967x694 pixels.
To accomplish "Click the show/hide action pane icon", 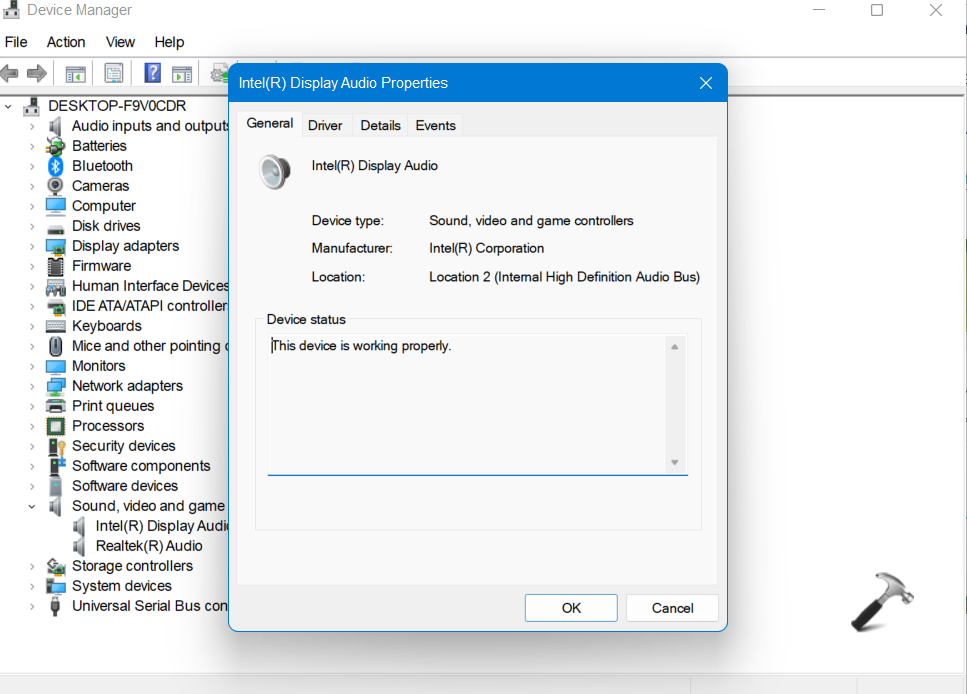I will (182, 73).
